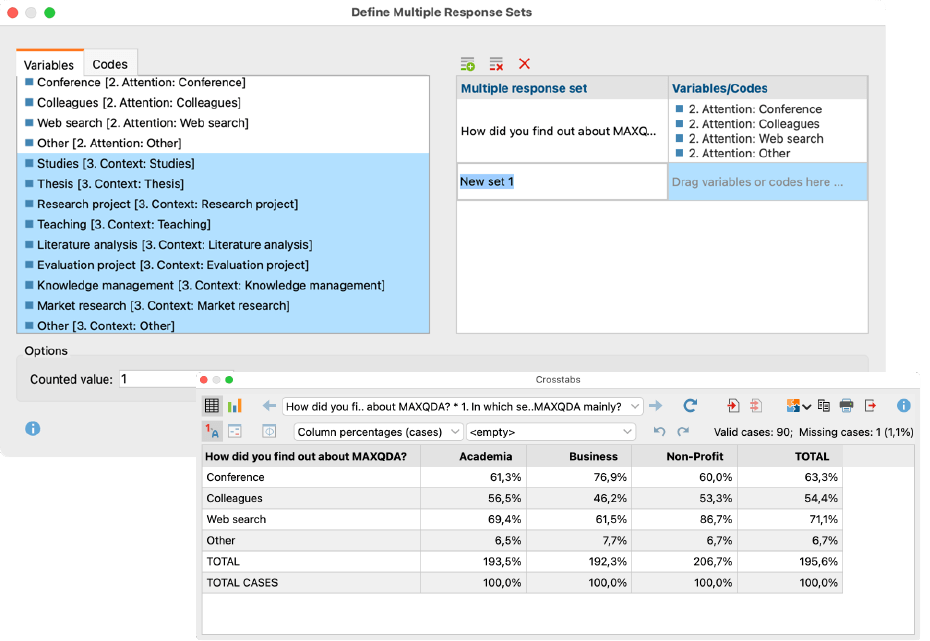Click the insert-into-output red arrow page icon
Screen dimensions: 930x641
734,406
